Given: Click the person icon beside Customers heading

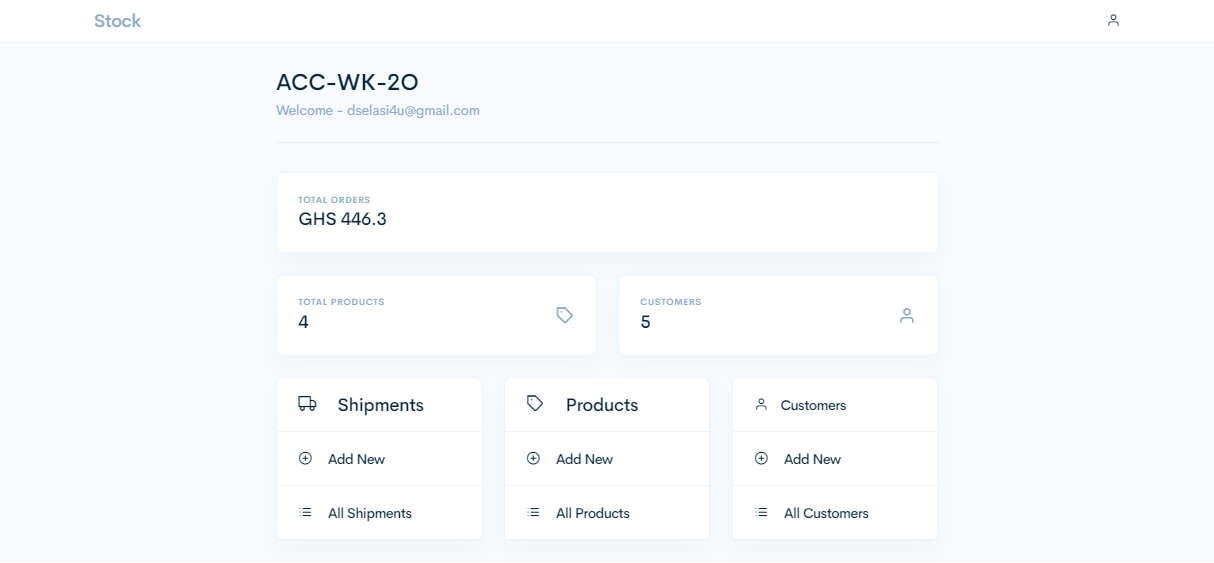Looking at the screenshot, I should pos(761,405).
